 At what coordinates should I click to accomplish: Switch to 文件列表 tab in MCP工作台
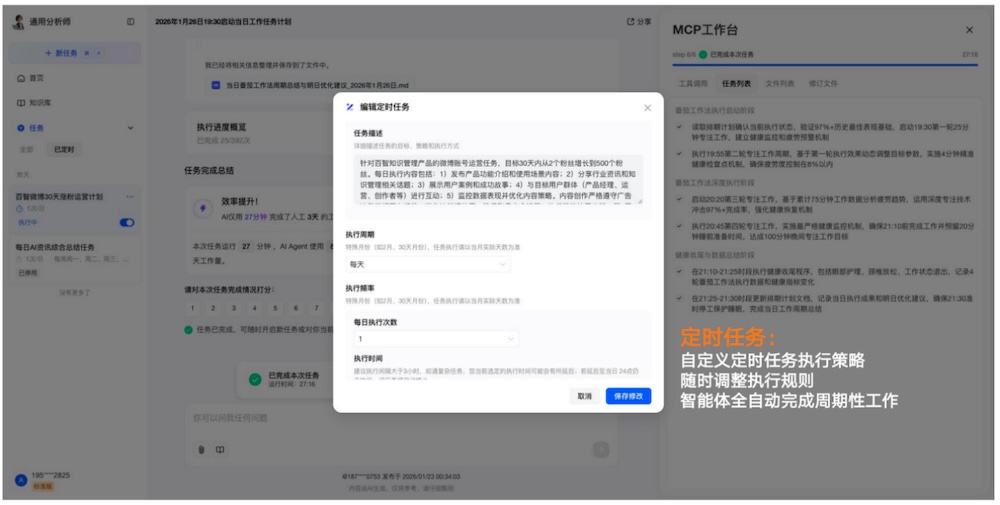tap(780, 84)
